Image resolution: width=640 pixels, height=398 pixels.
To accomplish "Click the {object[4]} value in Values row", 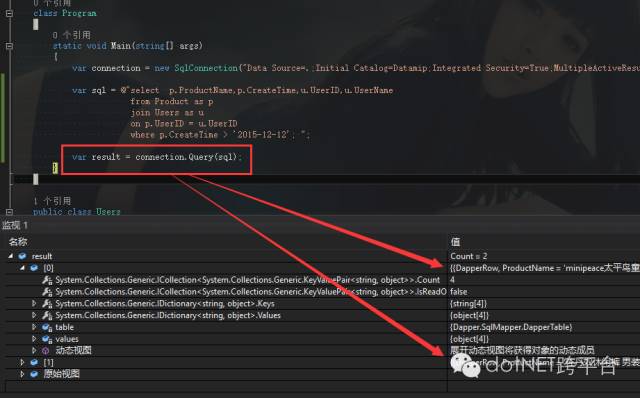I will (x=469, y=315).
